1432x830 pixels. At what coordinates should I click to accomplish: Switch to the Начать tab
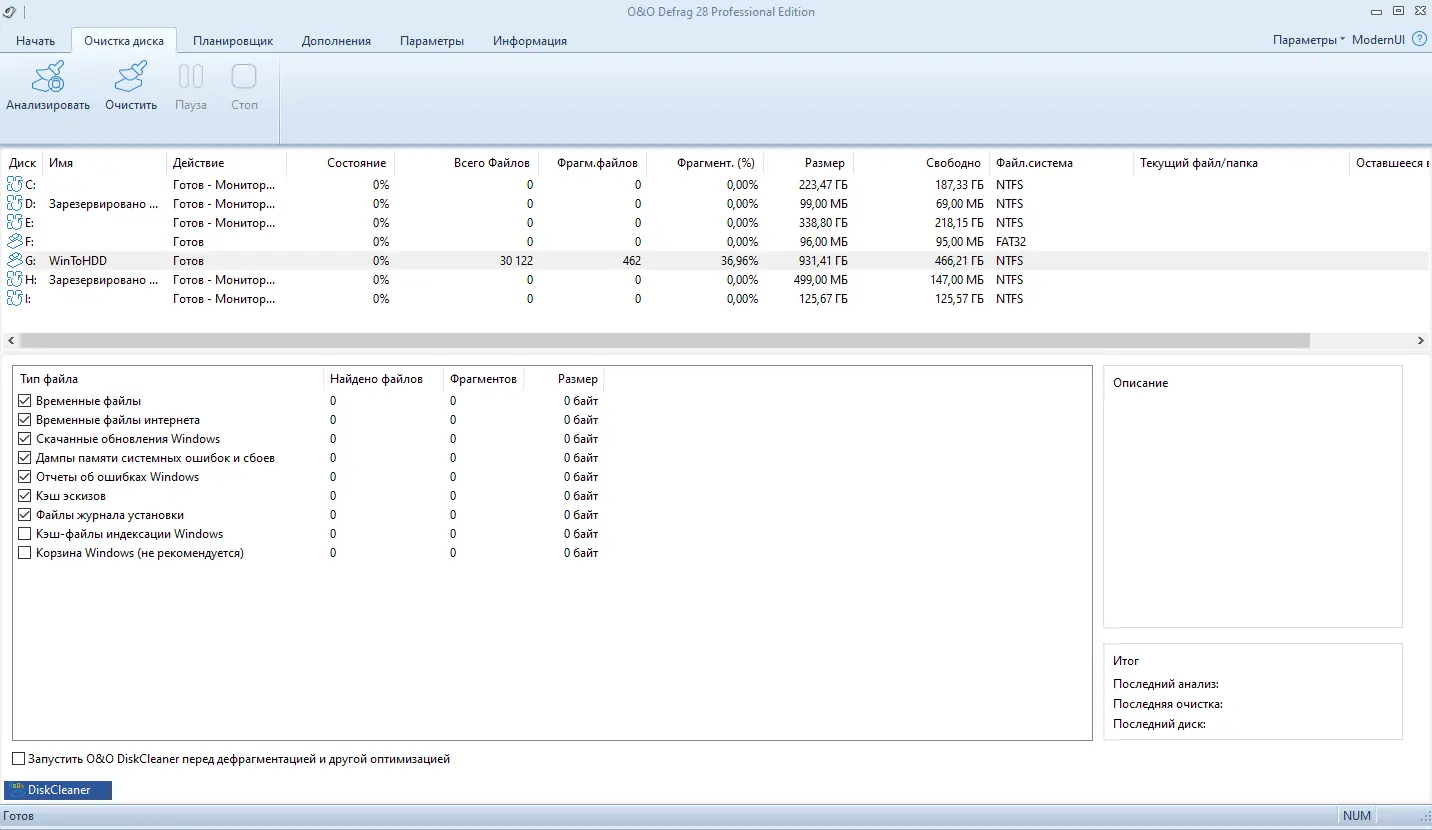(x=36, y=41)
